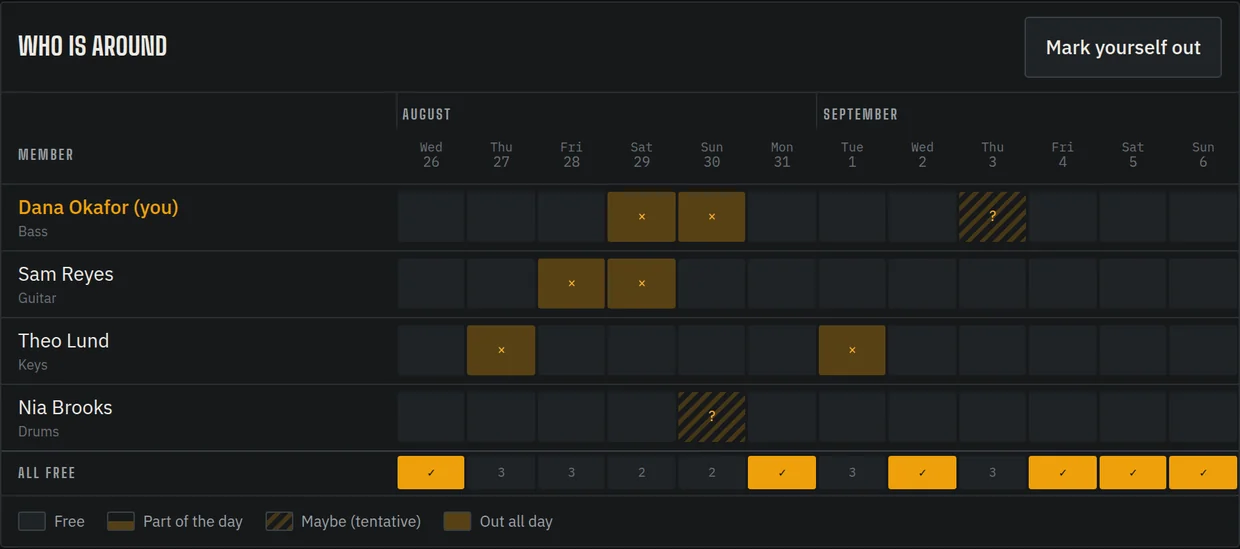Image resolution: width=1240 pixels, height=549 pixels.
Task: Click the Out all day legend swatch
Action: (457, 521)
